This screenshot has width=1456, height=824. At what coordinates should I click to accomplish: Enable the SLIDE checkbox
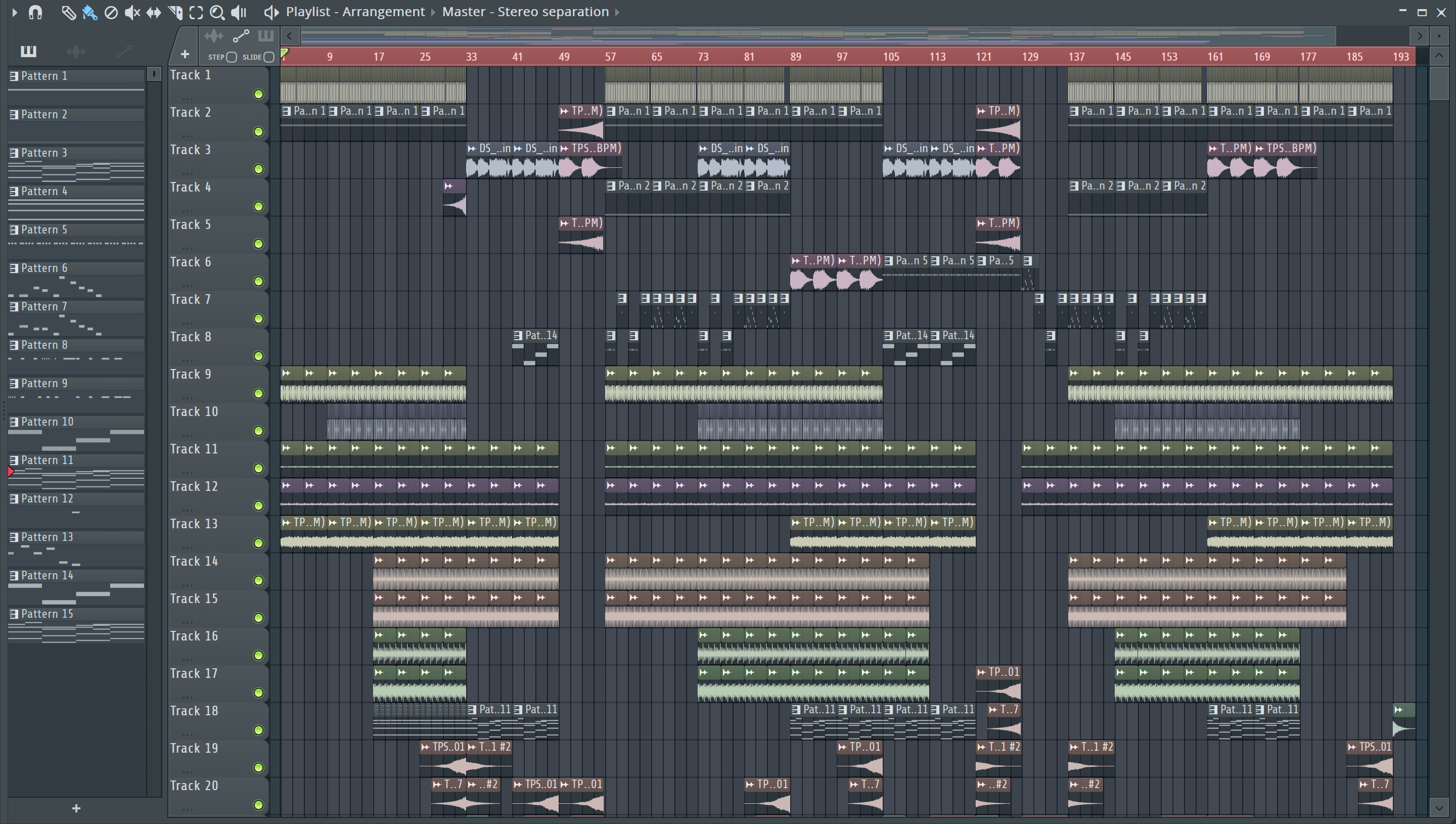pos(269,57)
